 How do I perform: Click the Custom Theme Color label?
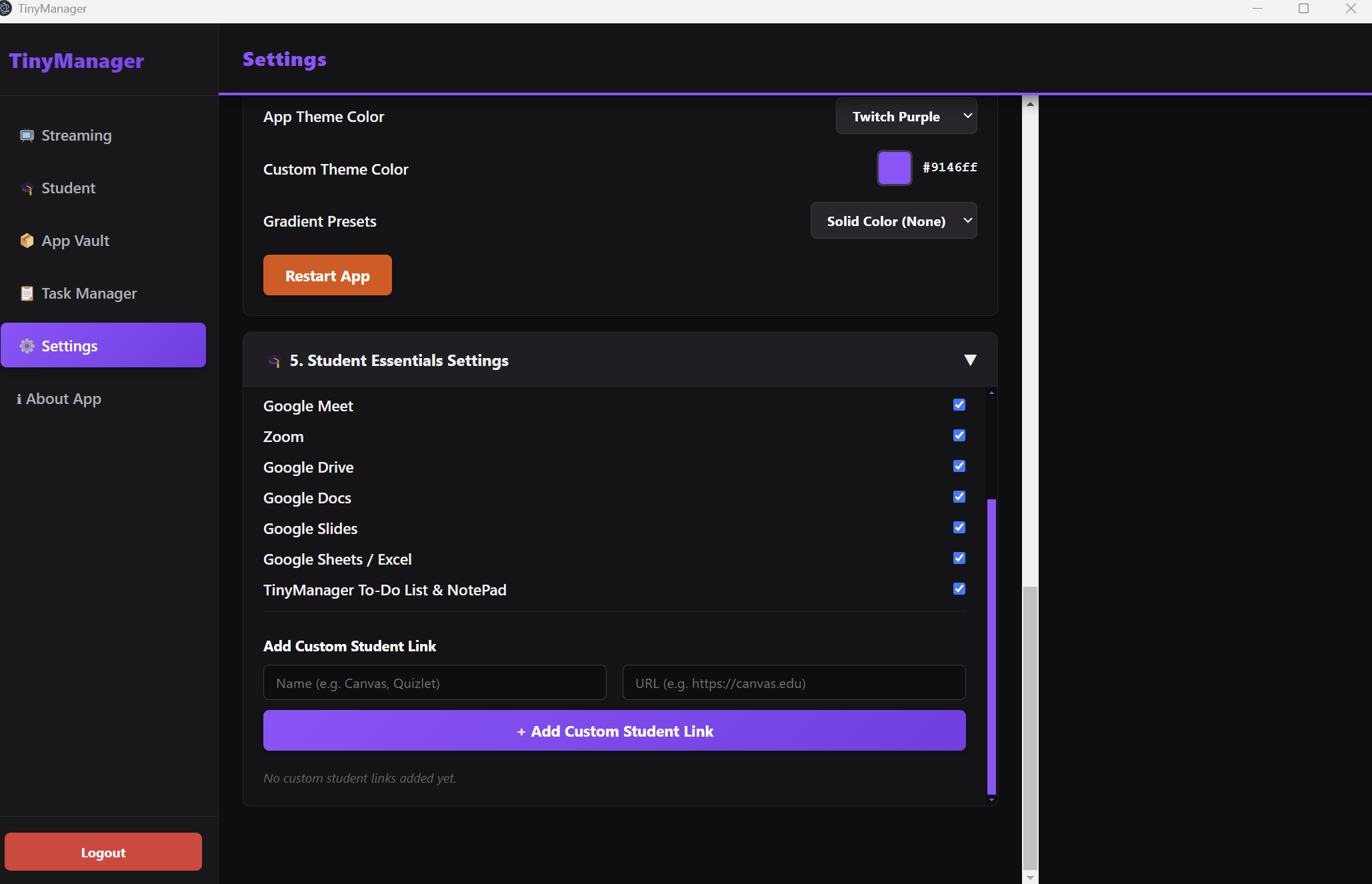(x=336, y=169)
